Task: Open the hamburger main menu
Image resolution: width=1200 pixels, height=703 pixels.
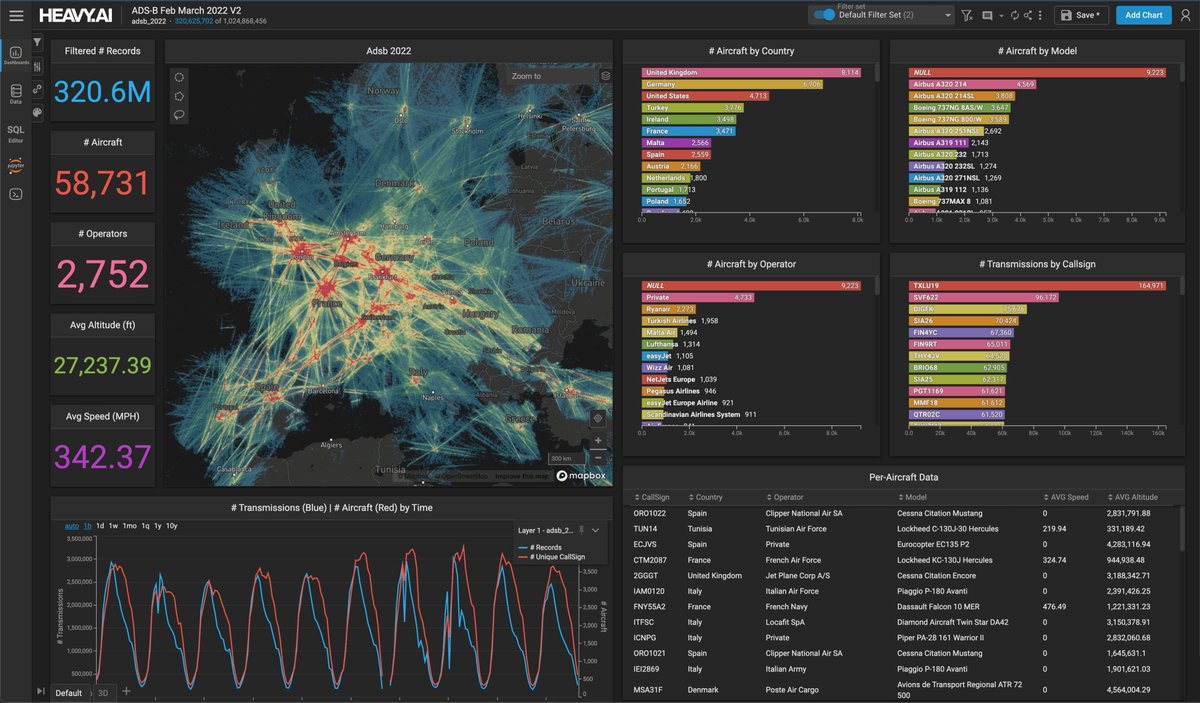Action: (16, 16)
